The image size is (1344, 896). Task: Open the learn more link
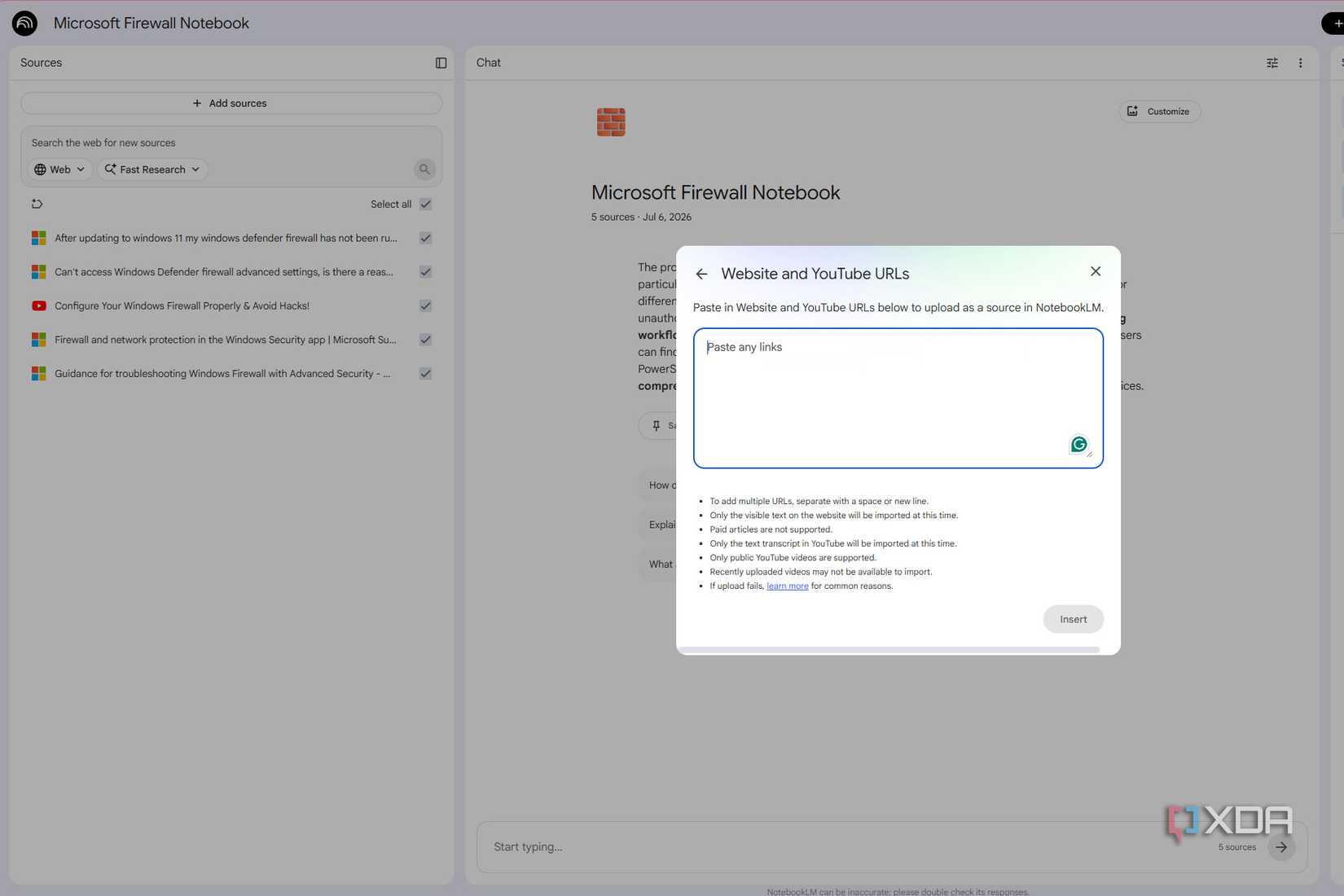tap(788, 586)
